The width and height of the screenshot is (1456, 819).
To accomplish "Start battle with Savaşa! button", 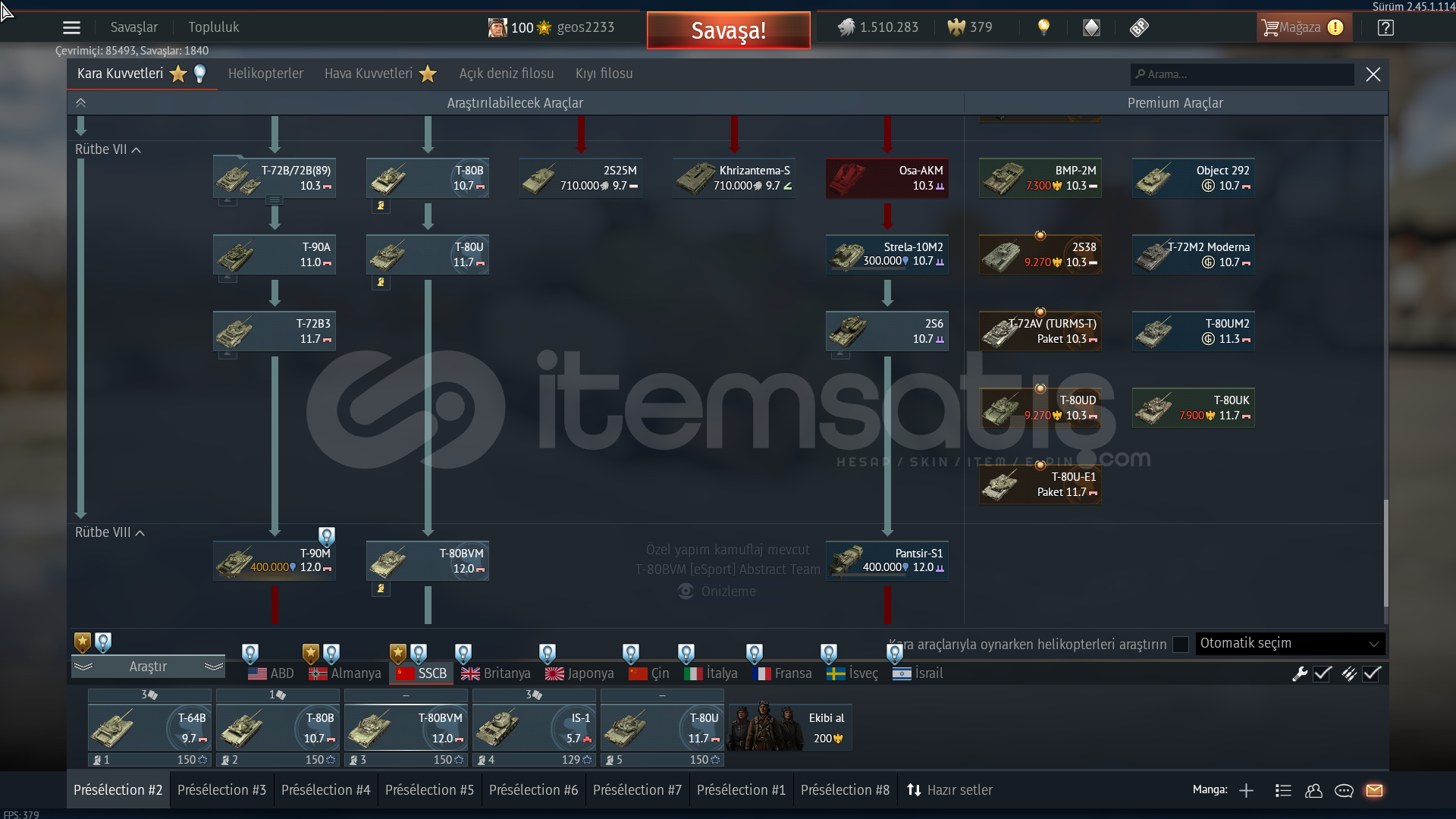I will coord(728,30).
